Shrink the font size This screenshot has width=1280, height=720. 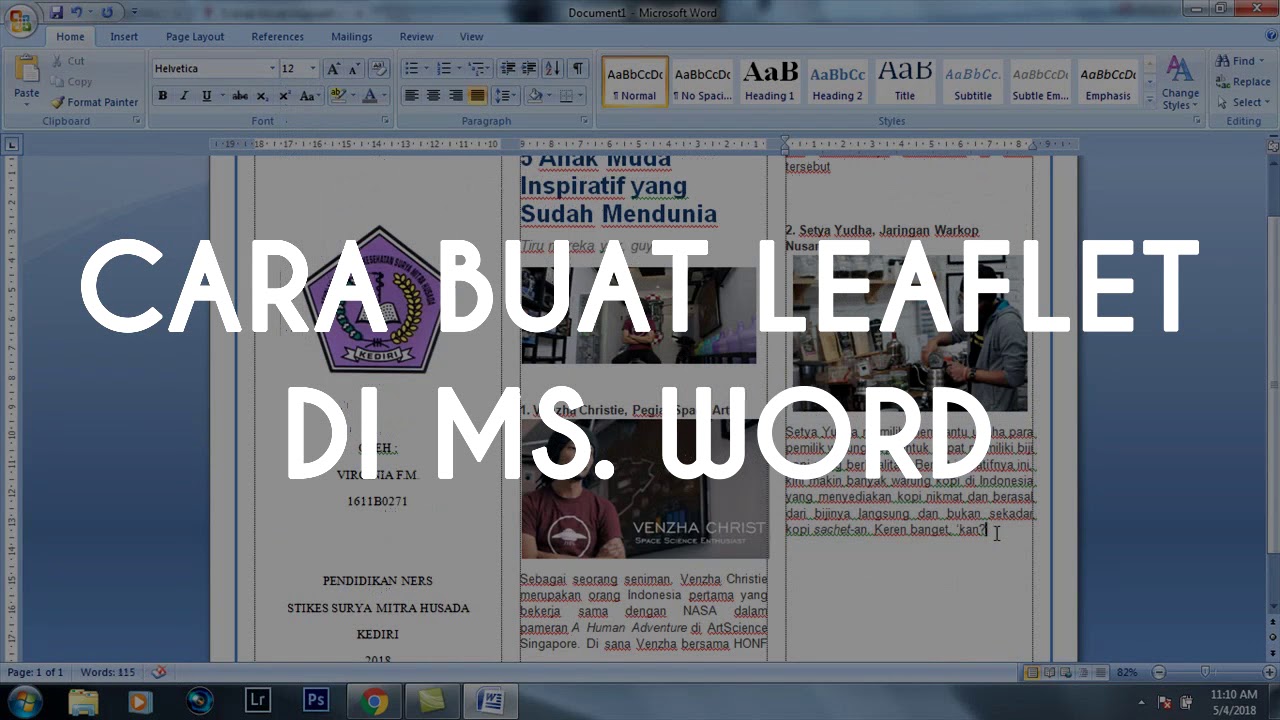355,69
